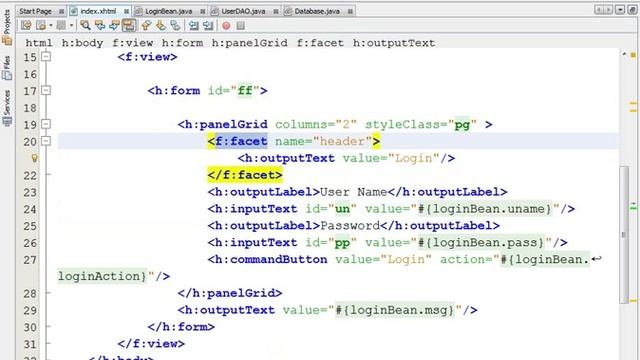Click the Stop Macro Recording icon
Viewport: 640px width, 360px height.
[241, 26]
